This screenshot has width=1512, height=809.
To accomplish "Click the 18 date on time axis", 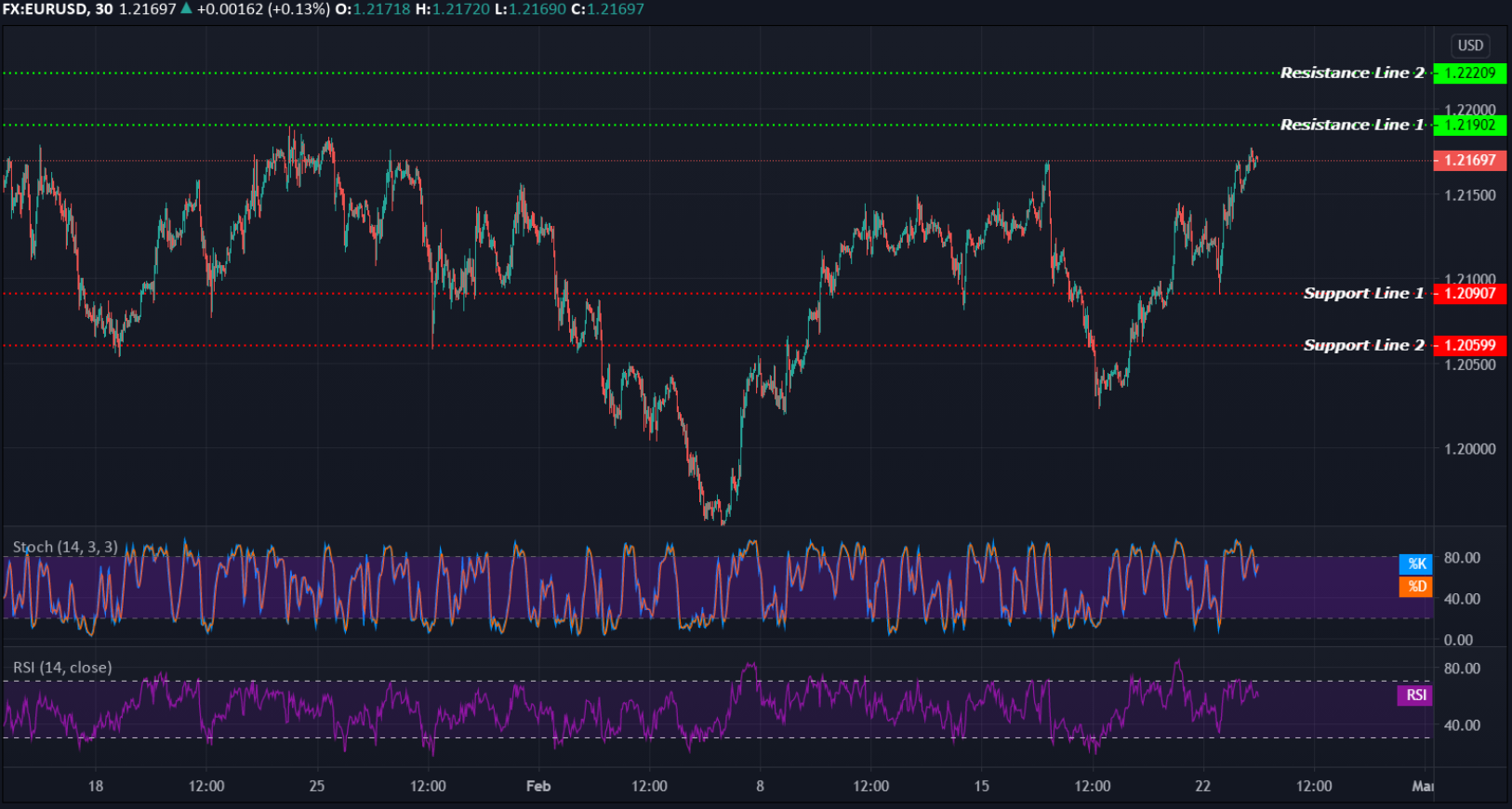I will coord(96,786).
